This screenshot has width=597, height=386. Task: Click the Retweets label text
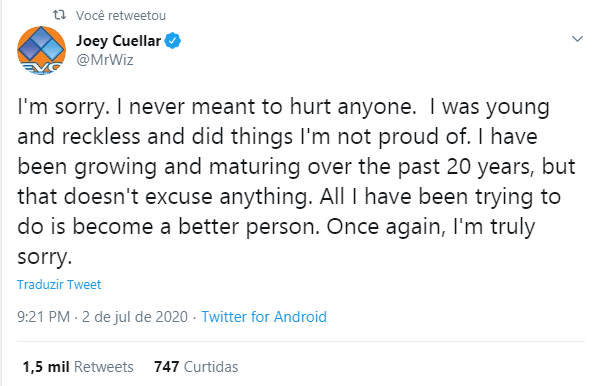click(104, 367)
